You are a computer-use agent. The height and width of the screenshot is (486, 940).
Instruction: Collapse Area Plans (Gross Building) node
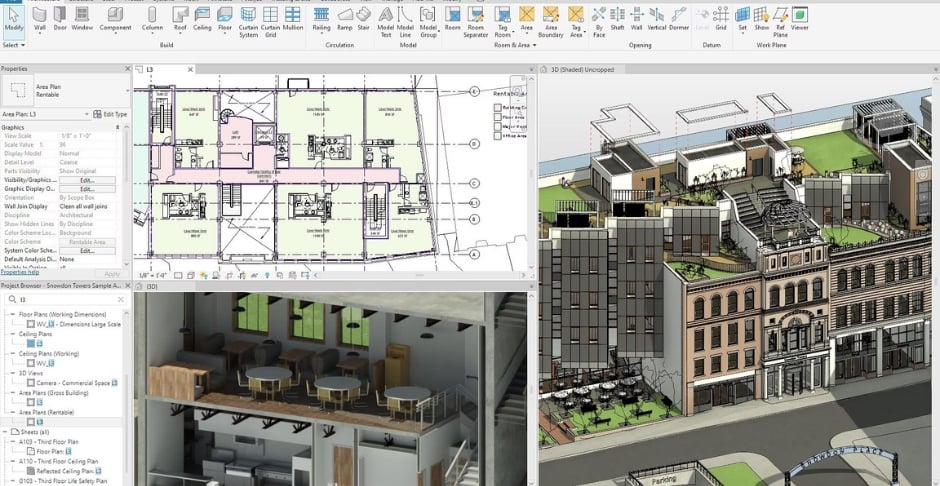(14, 393)
